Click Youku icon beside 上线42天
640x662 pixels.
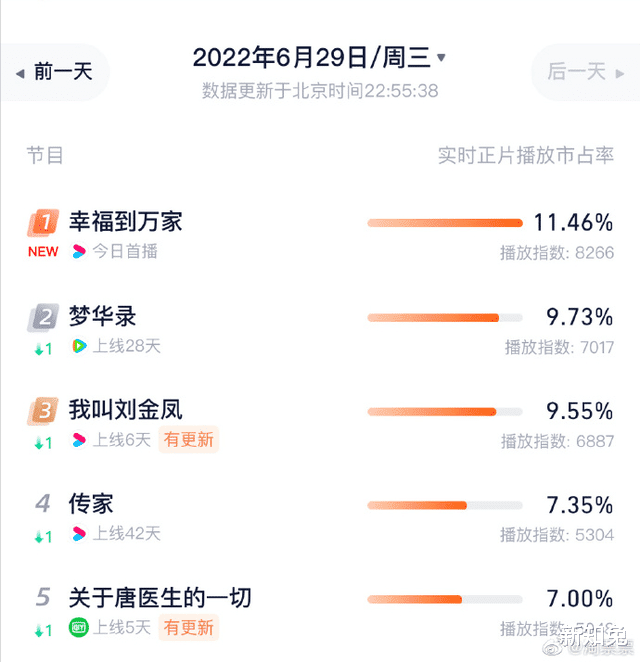click(80, 534)
